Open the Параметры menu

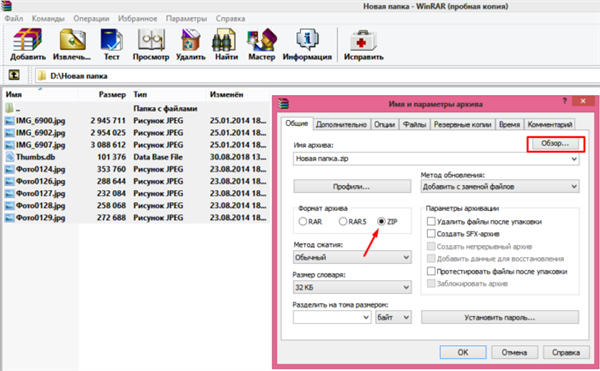[186, 18]
